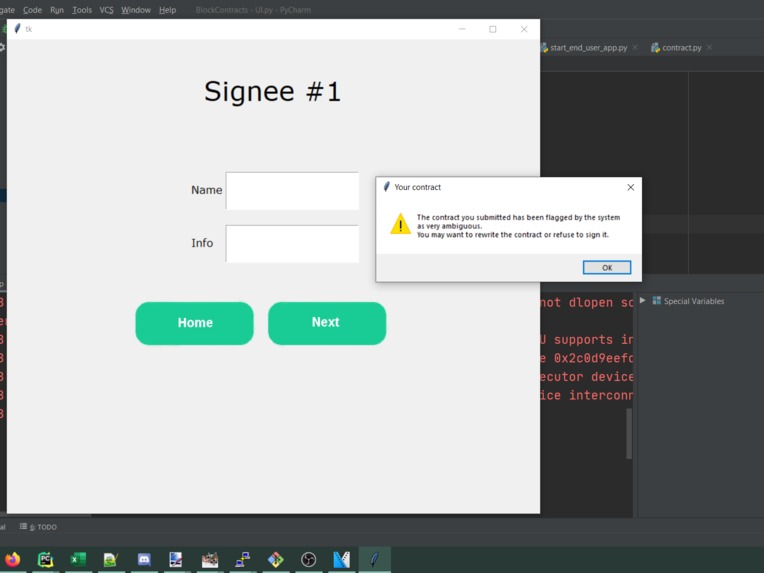Viewport: 764px width, 573px height.
Task: Open Excel from the taskbar
Action: 78,559
